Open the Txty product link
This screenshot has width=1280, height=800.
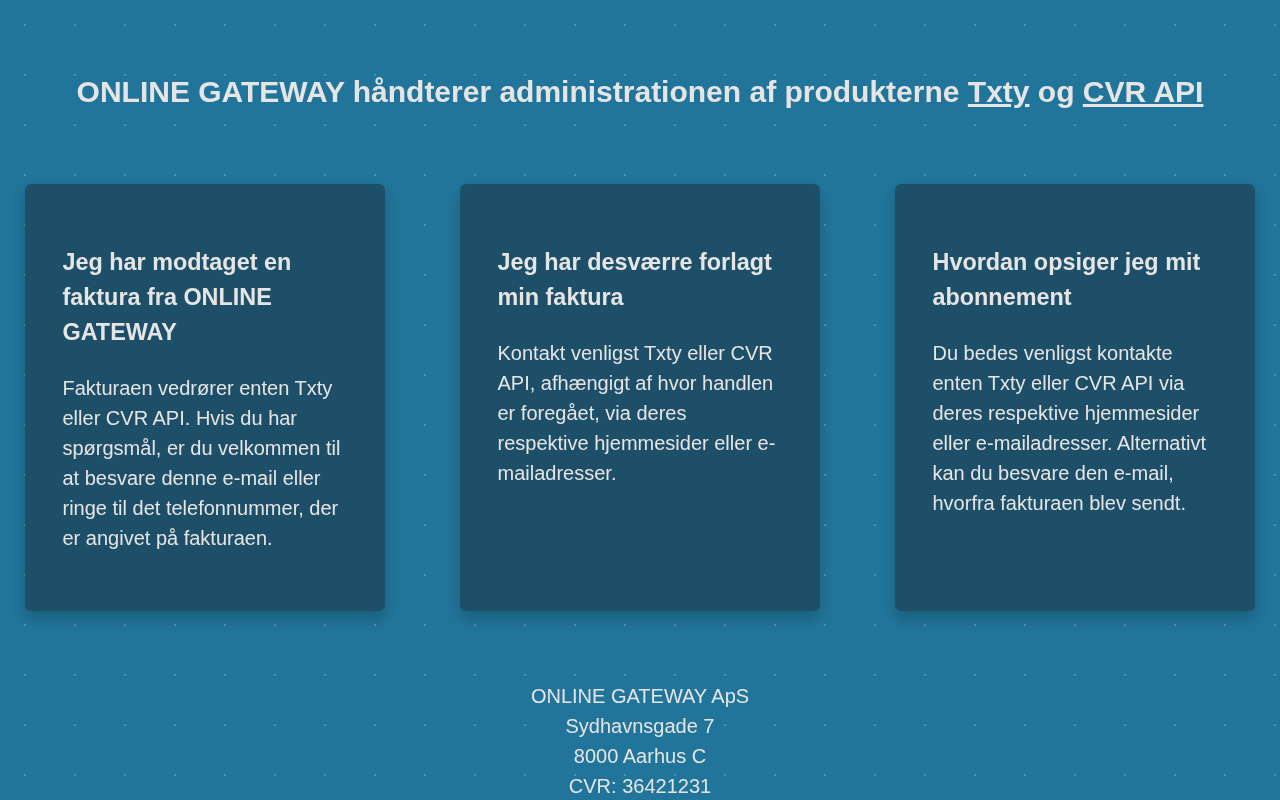point(998,92)
